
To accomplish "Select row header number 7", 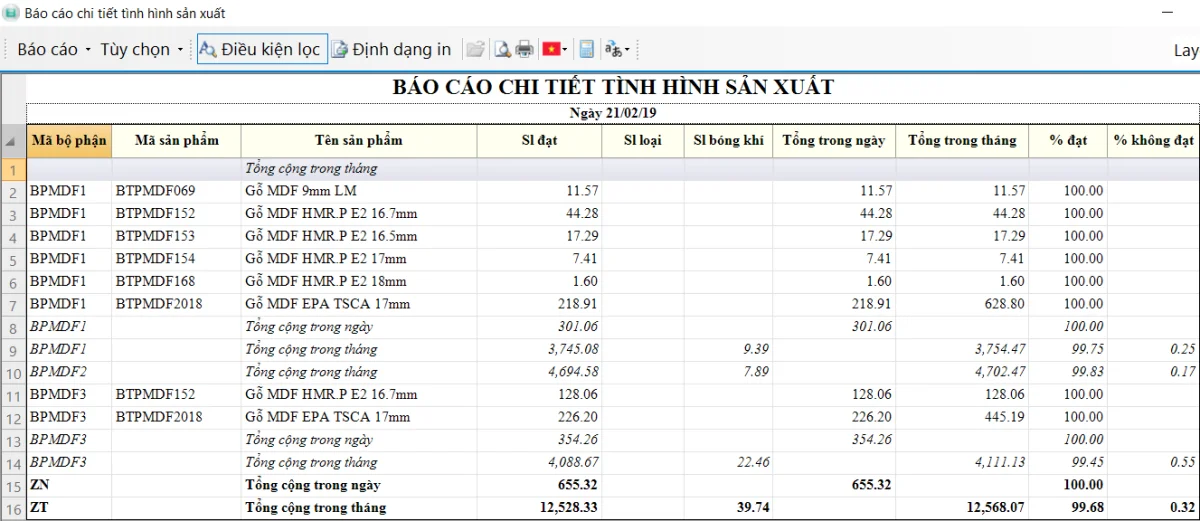I will click(x=12, y=304).
